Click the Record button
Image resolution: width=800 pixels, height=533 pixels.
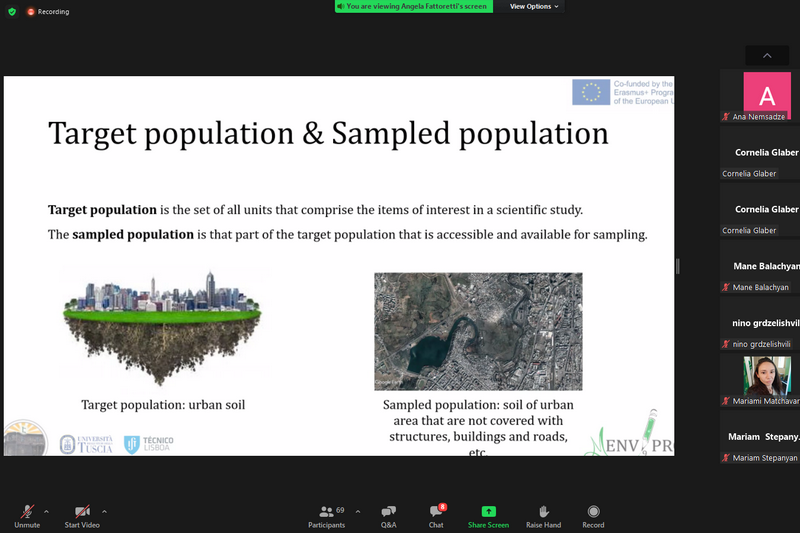[593, 516]
